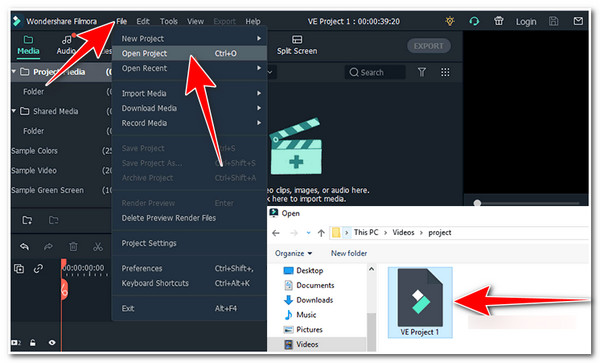Screen dimensions: 600x363
Task: Expand the Record Media submenu
Action: click(190, 123)
